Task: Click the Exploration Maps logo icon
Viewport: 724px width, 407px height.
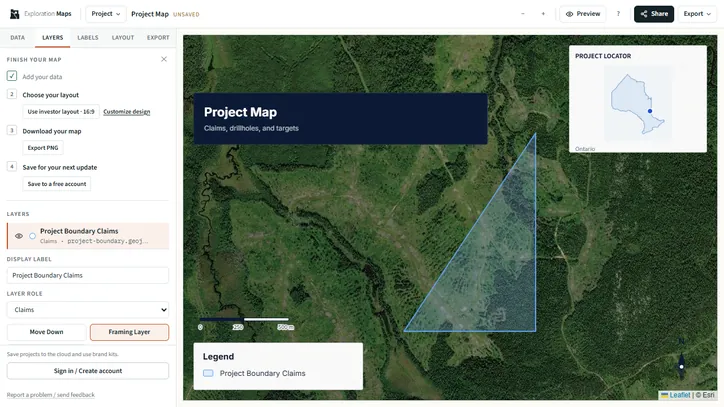Action: point(15,14)
